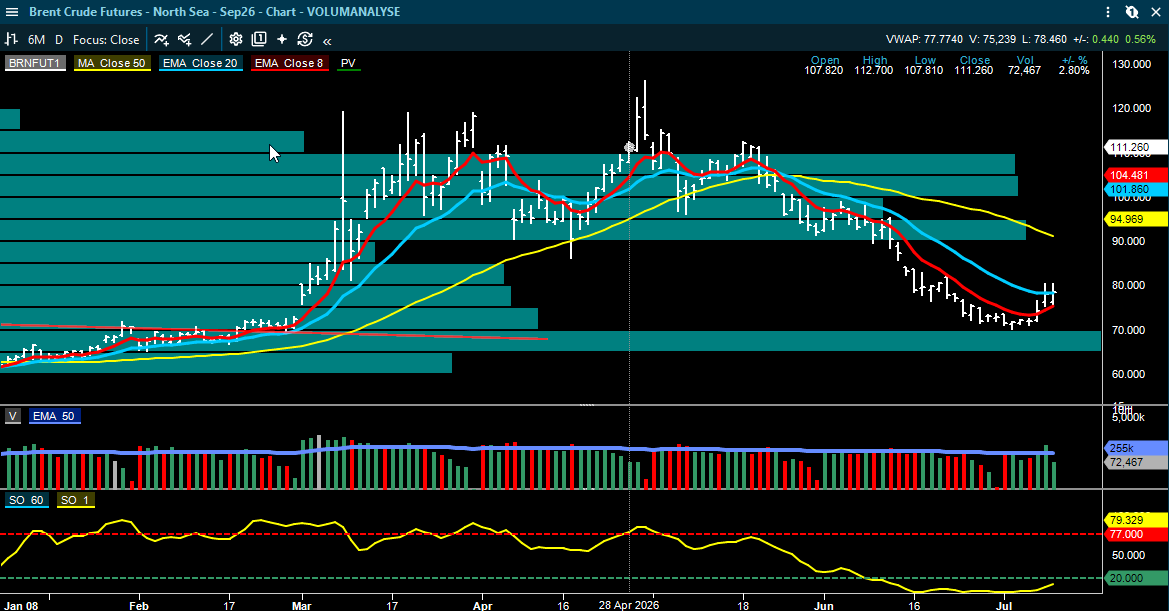Add indicator with the first wavy-line plus icon
This screenshot has height=611, width=1169.
[x=161, y=39]
